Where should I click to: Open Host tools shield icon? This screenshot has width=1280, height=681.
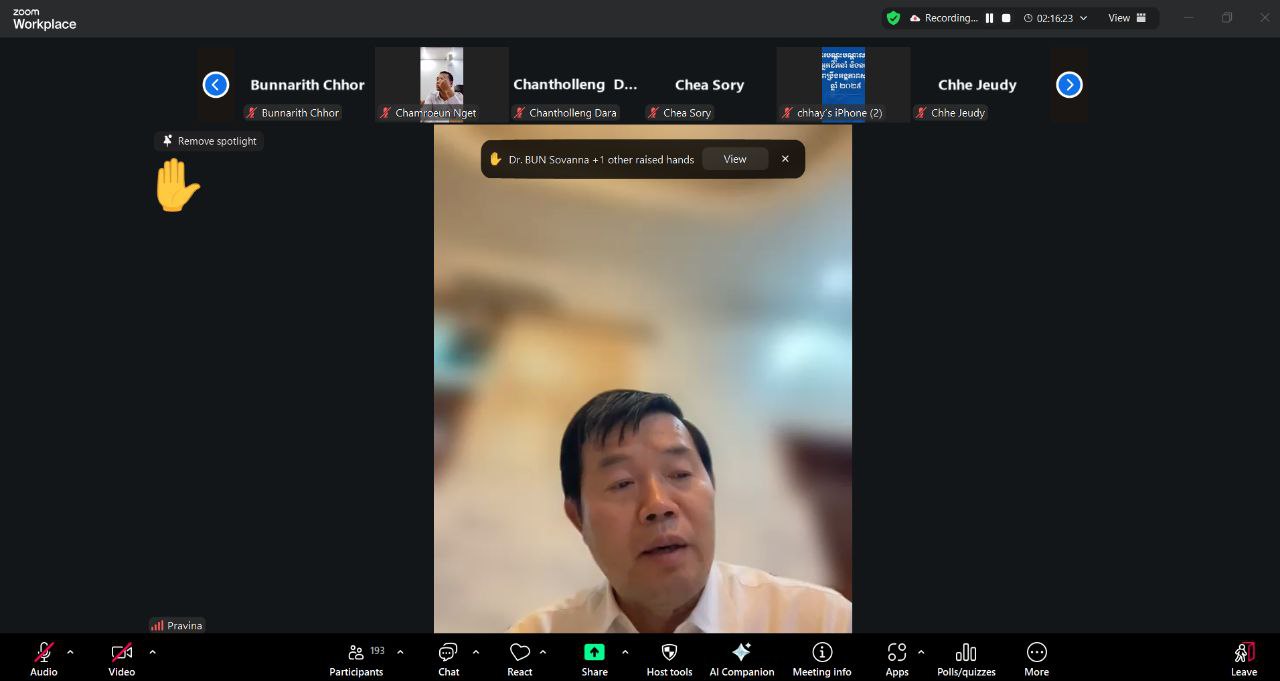[x=669, y=659]
